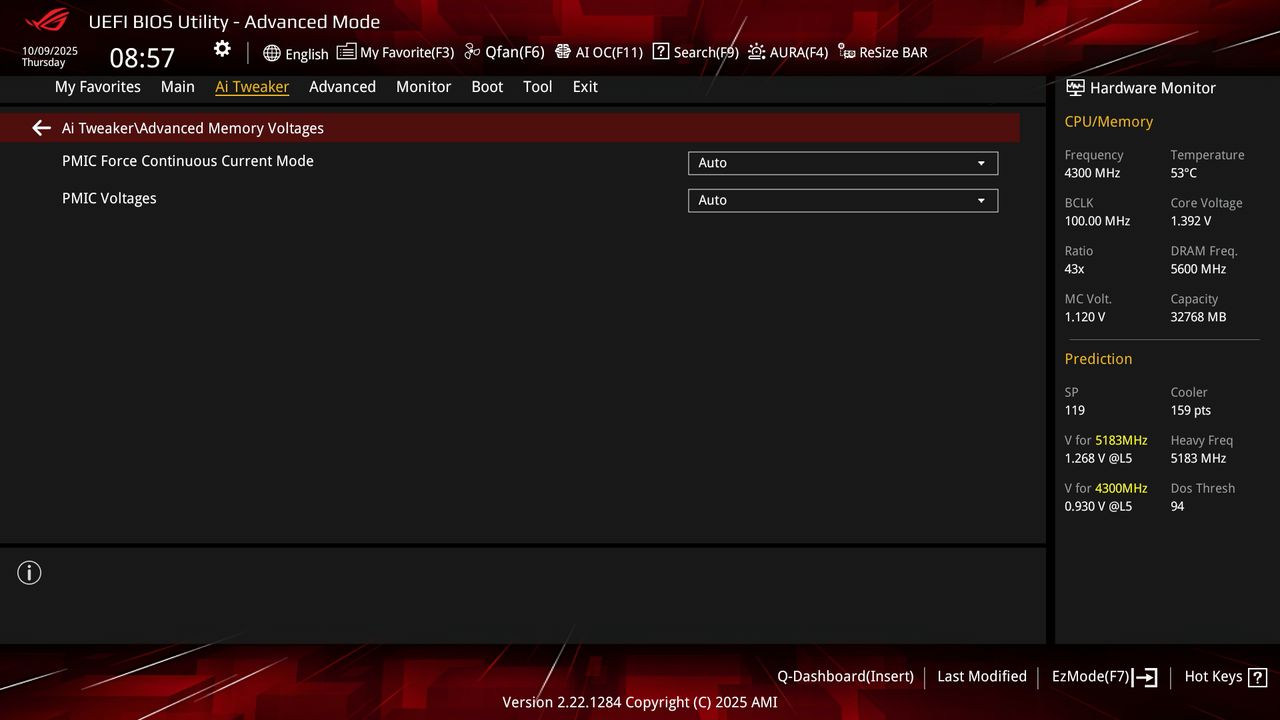Go back using the red arrow
This screenshot has width=1280, height=720.
(x=40, y=127)
